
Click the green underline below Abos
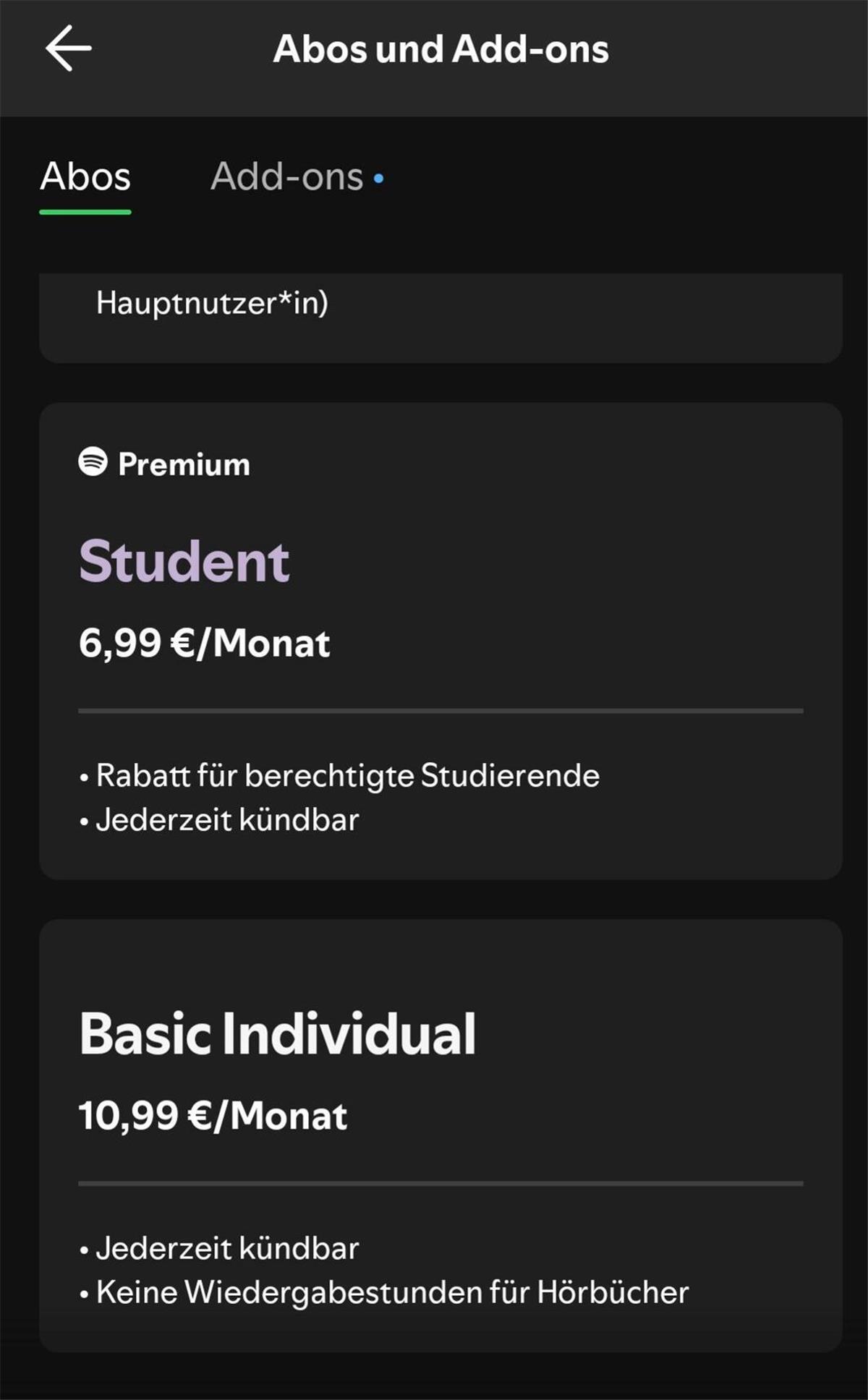click(85, 212)
